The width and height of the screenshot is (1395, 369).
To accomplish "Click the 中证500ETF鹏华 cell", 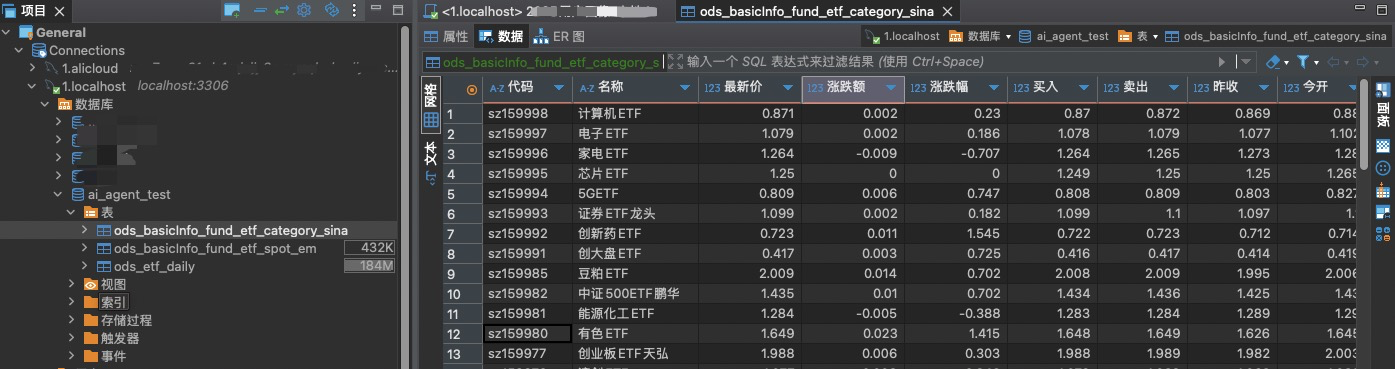I will coord(636,293).
